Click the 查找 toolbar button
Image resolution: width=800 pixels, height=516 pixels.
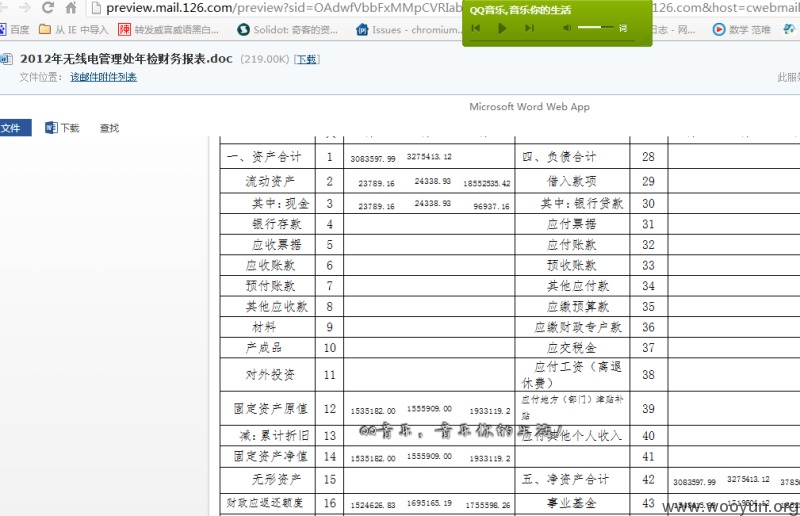[109, 128]
